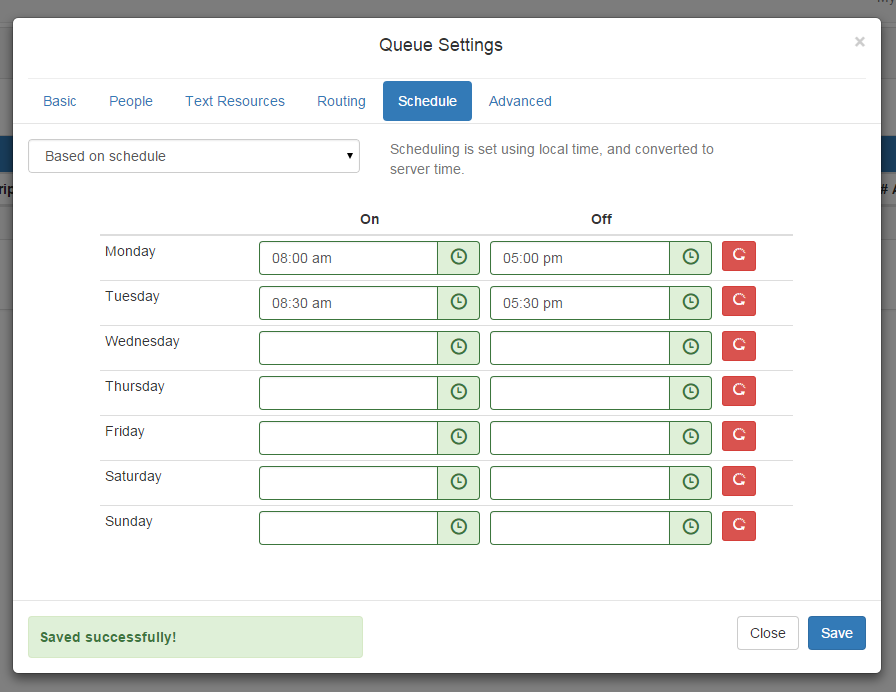Reset Monday schedule with red button
The height and width of the screenshot is (692, 896).
pos(739,256)
